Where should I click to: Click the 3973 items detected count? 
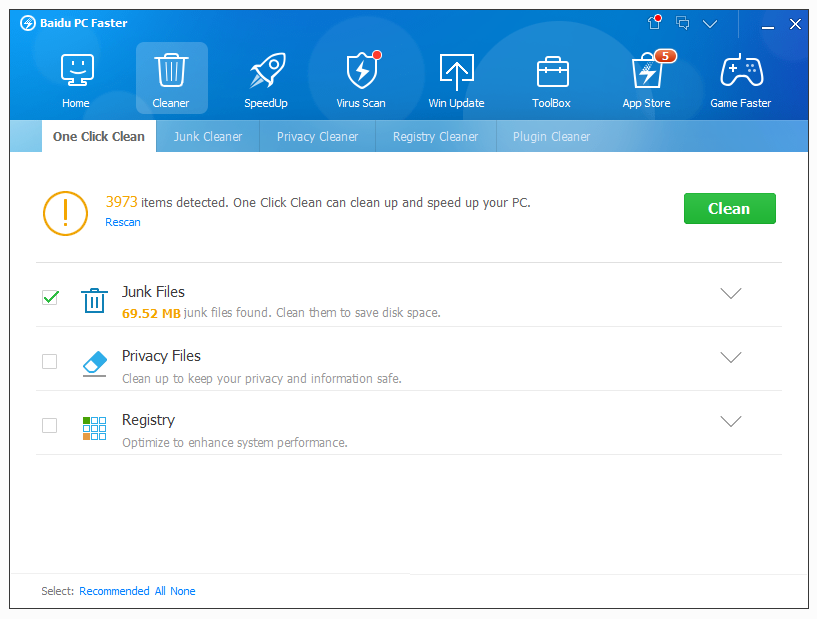(x=121, y=202)
